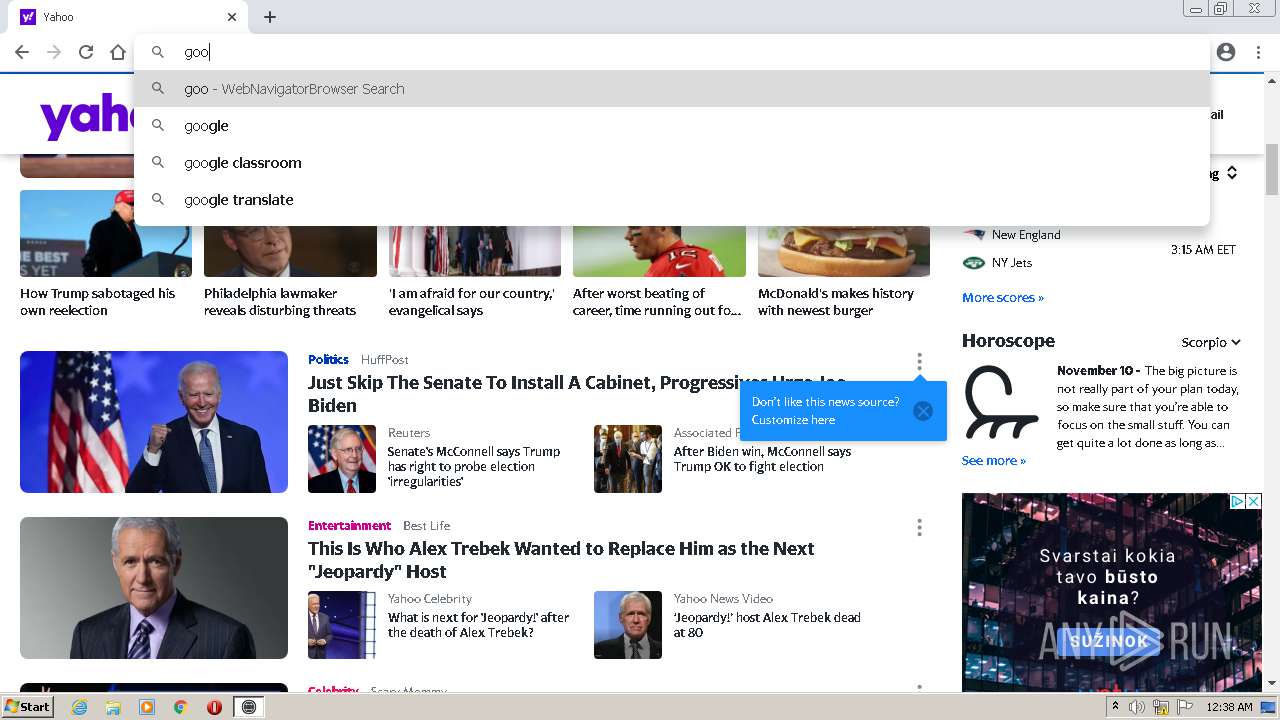
Task: Close the advertisement with the X icon
Action: (1254, 501)
